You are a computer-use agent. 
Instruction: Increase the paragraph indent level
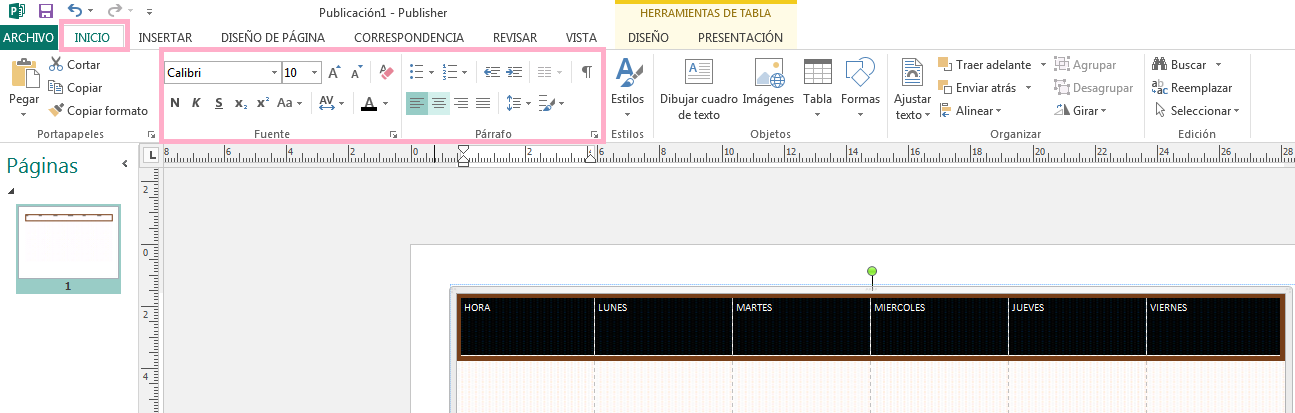(514, 72)
